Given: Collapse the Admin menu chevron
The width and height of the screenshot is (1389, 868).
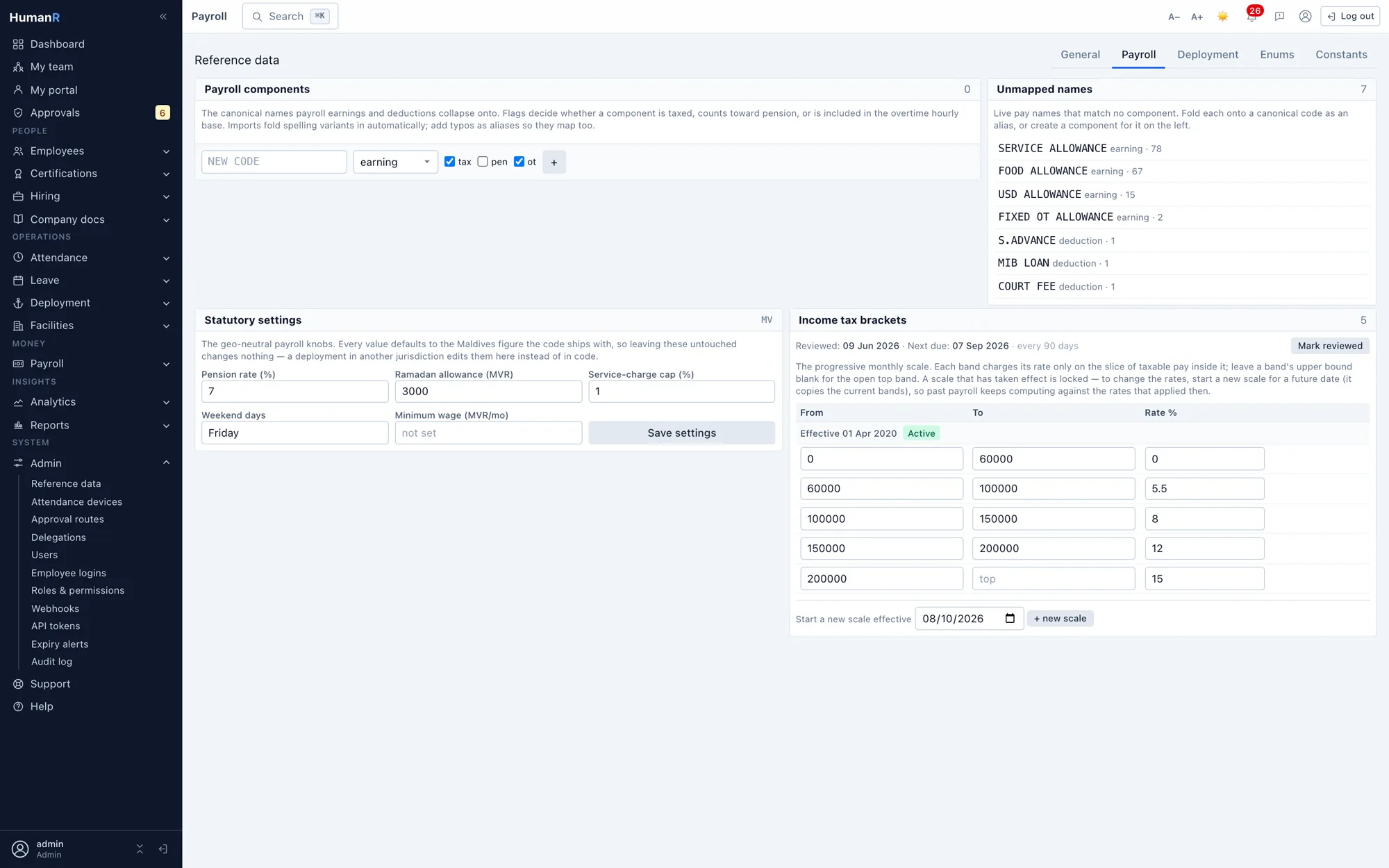Looking at the screenshot, I should (167, 462).
